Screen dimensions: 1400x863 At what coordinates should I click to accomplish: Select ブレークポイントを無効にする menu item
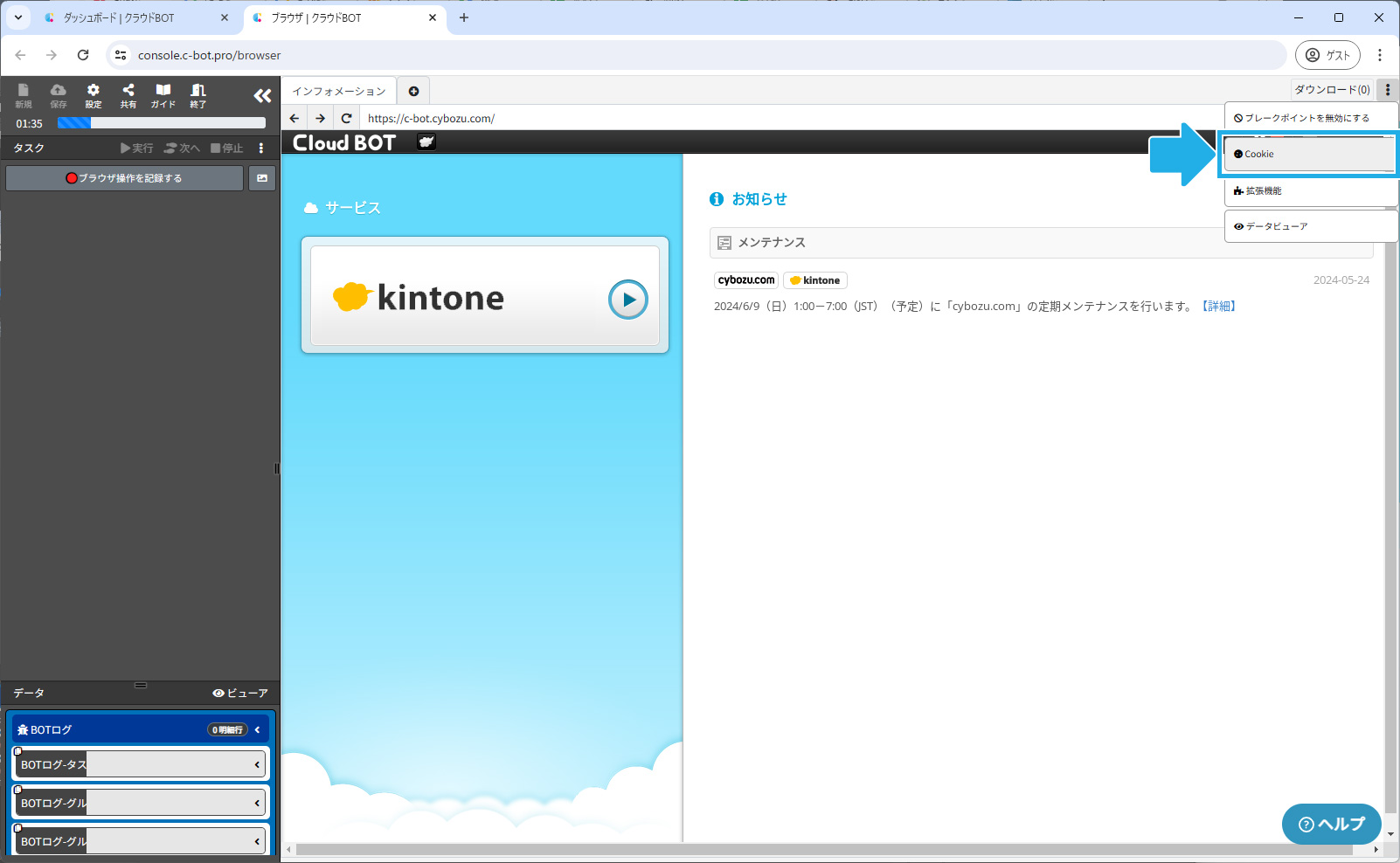coord(1311,118)
